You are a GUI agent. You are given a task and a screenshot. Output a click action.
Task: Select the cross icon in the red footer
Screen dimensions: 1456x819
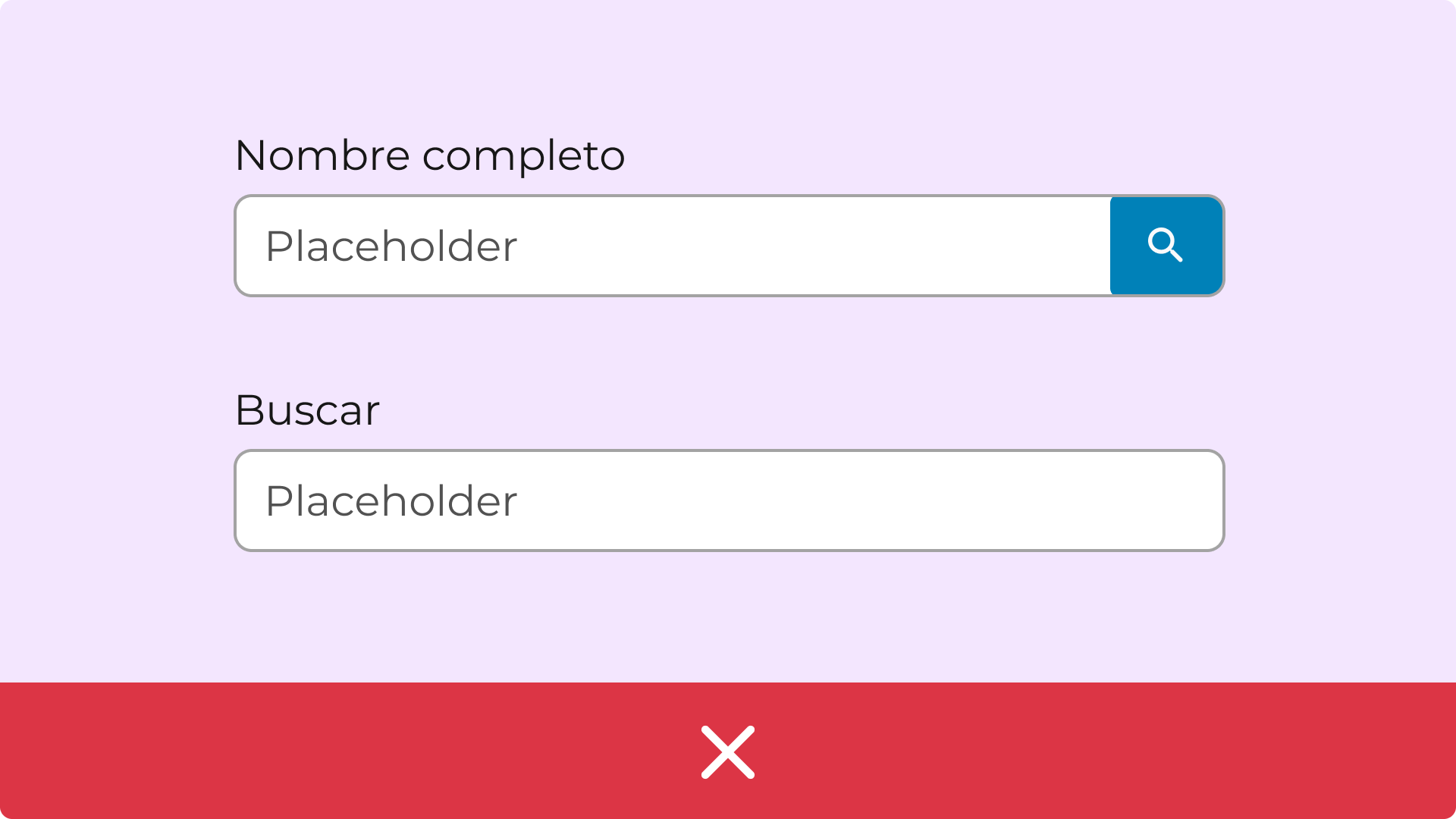click(728, 752)
